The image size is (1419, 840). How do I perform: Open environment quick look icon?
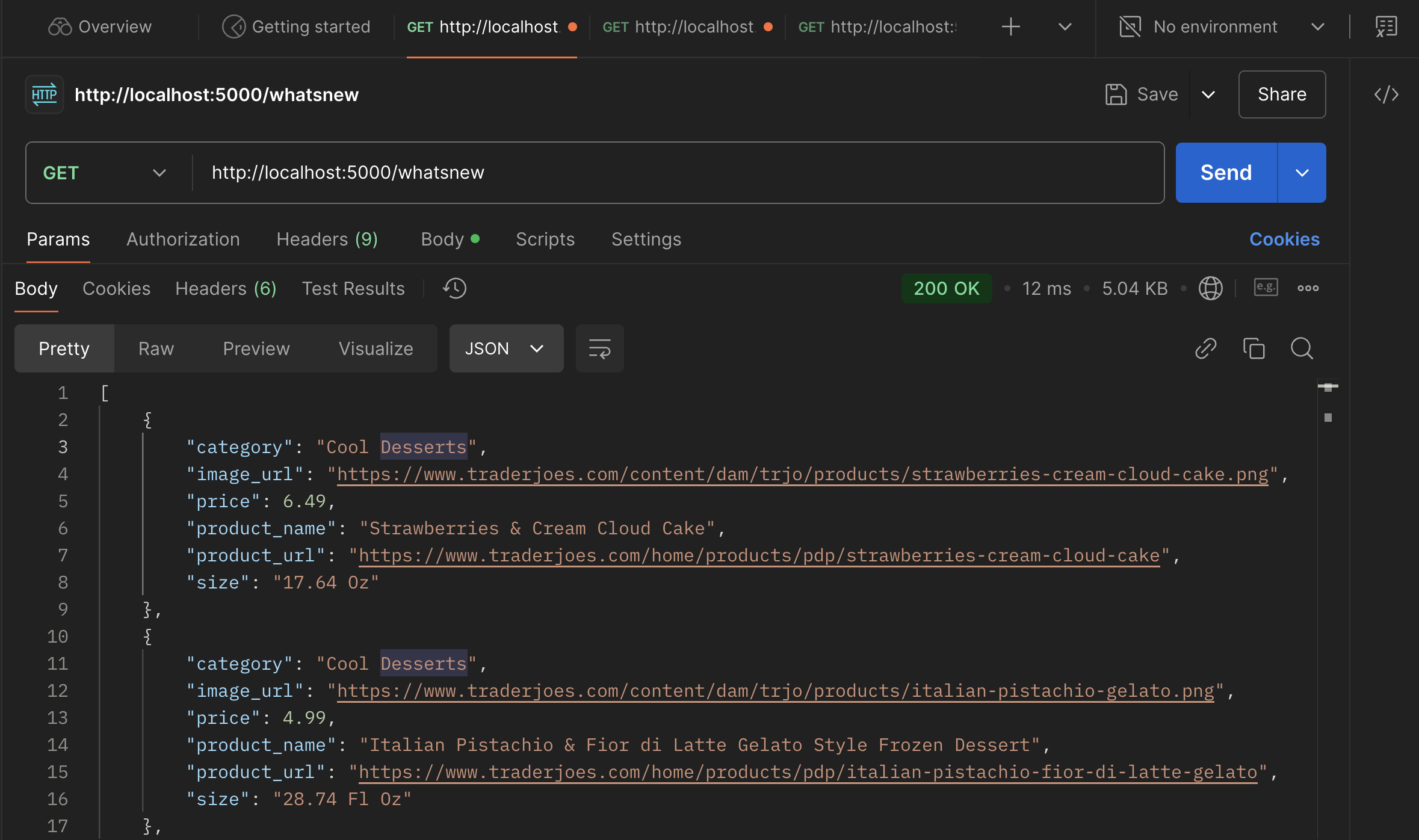coord(1386,26)
